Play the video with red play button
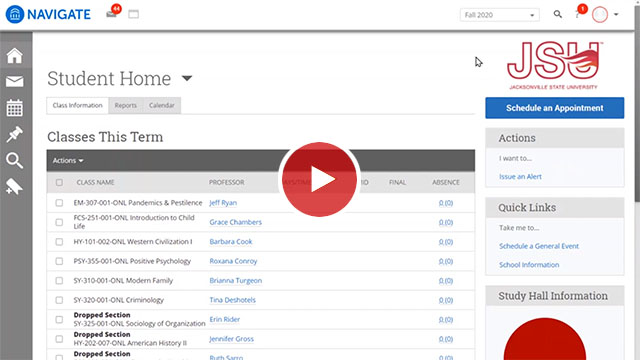Image resolution: width=640 pixels, height=360 pixels. 319,179
